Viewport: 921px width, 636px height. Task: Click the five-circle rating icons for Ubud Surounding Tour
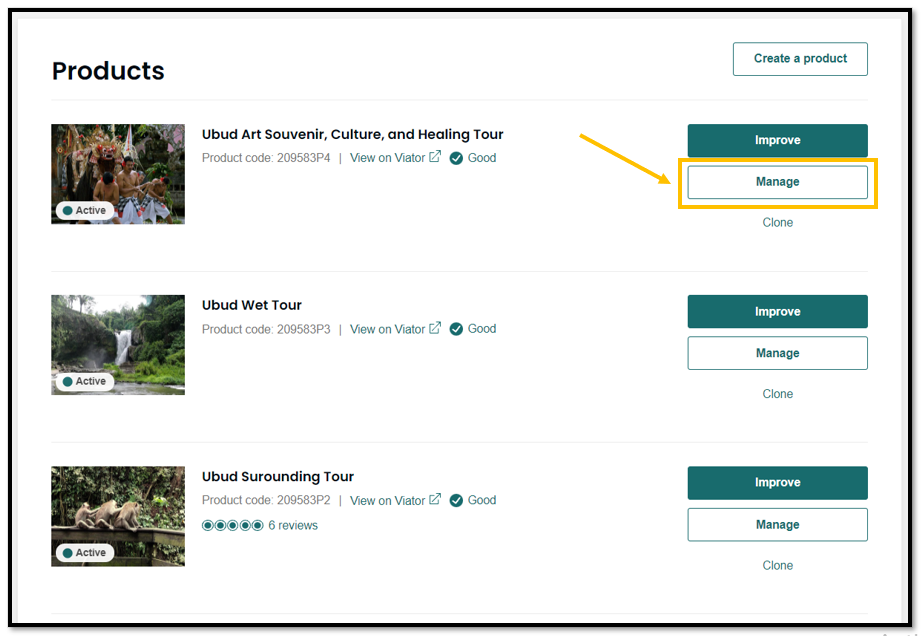(x=233, y=525)
